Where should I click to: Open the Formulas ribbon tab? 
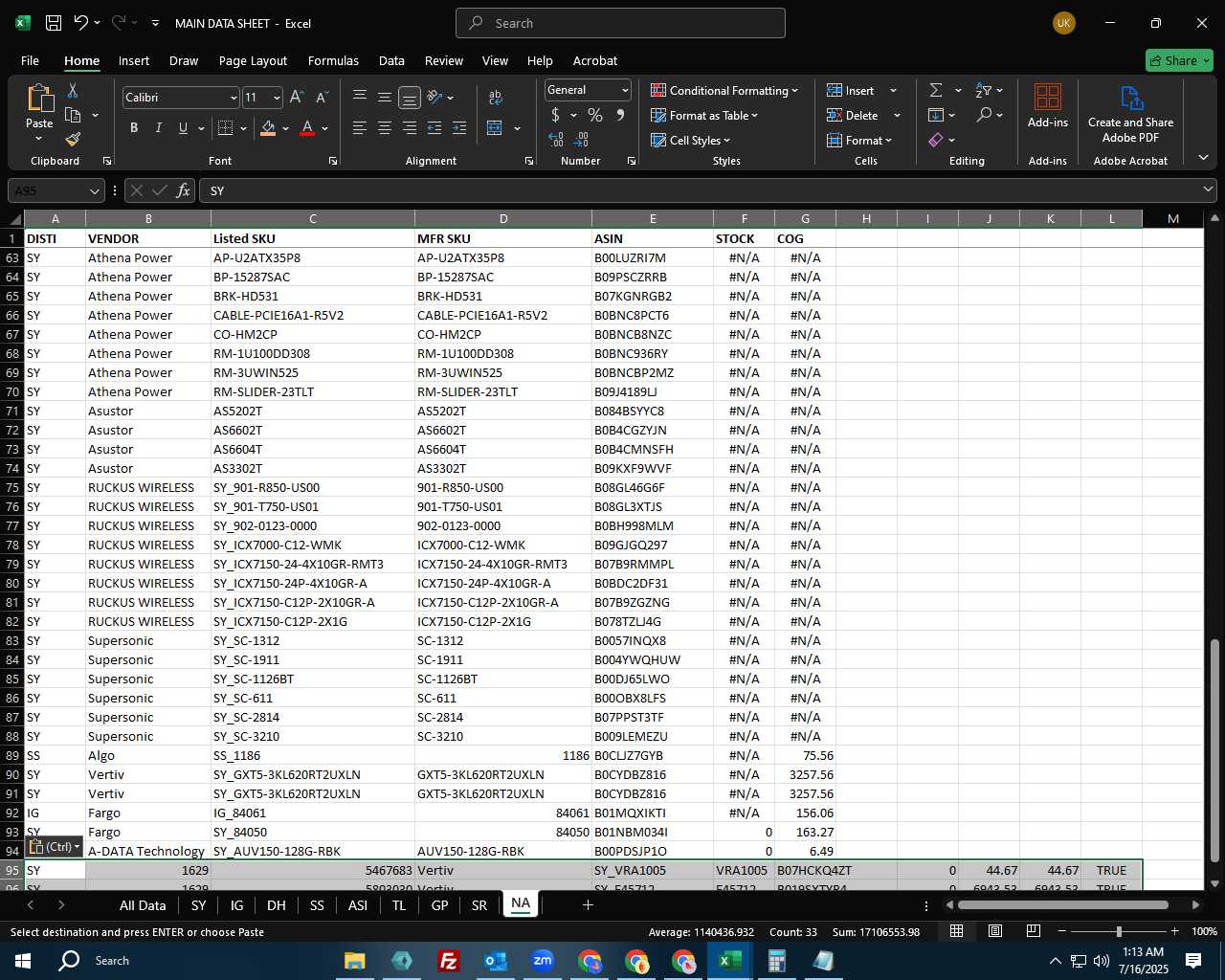333,60
